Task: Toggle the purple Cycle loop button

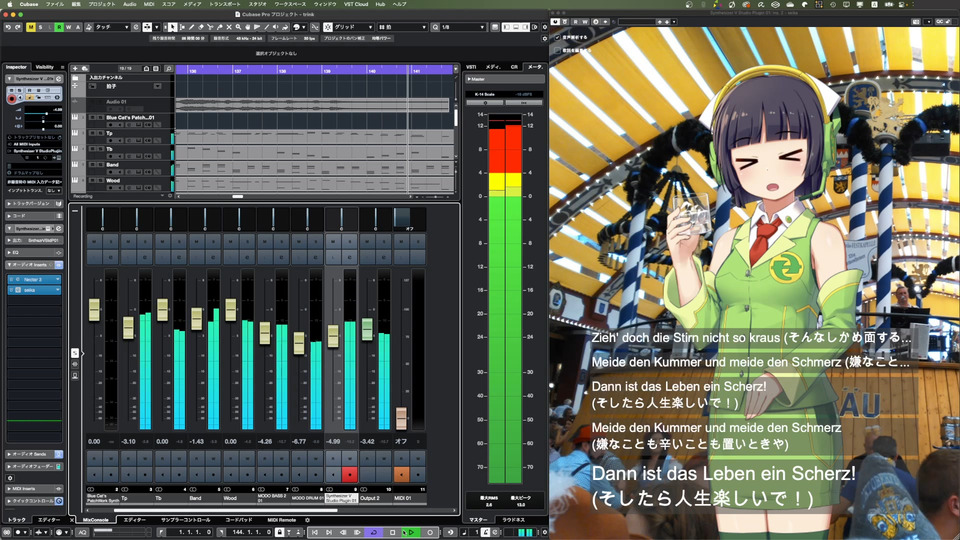Action: [374, 533]
